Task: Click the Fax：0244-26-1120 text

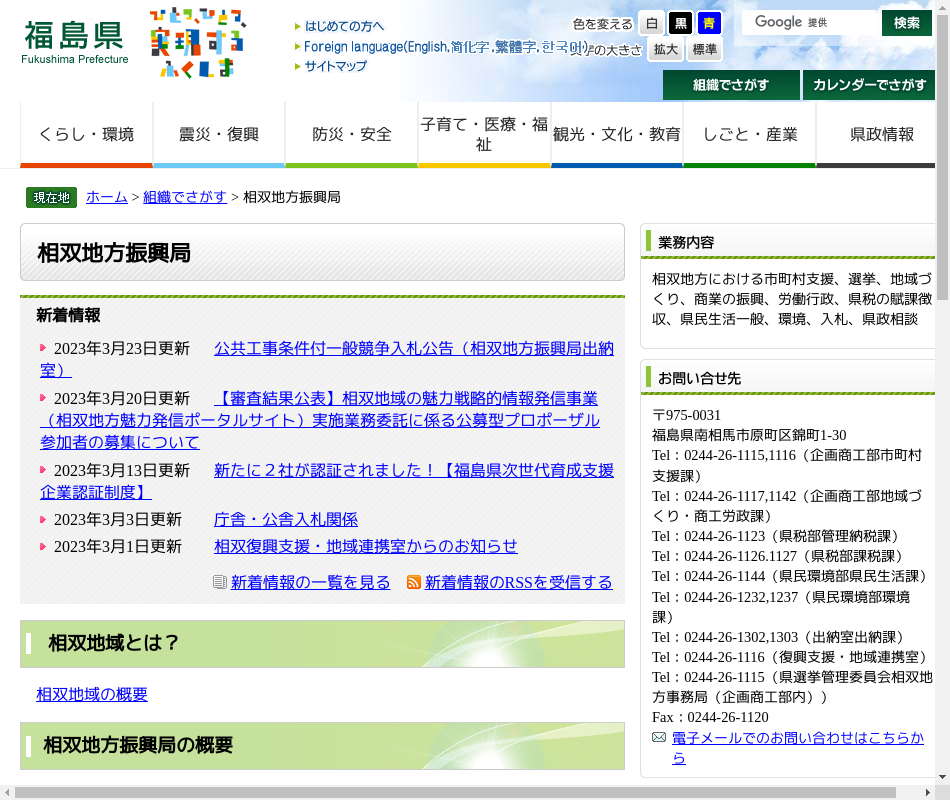Action: click(x=710, y=718)
